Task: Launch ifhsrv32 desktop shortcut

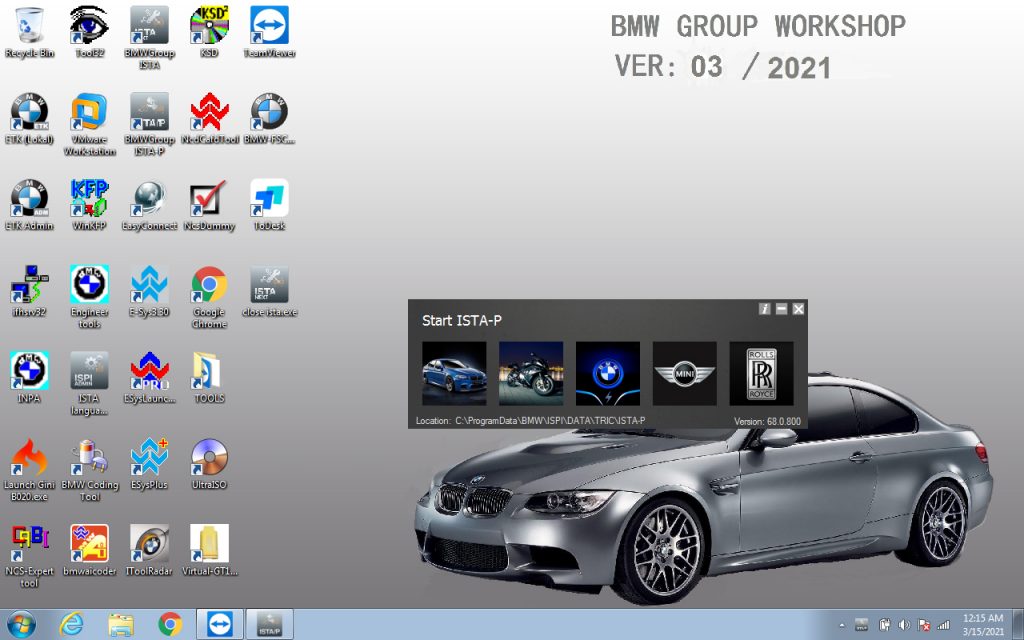Action: (x=29, y=291)
